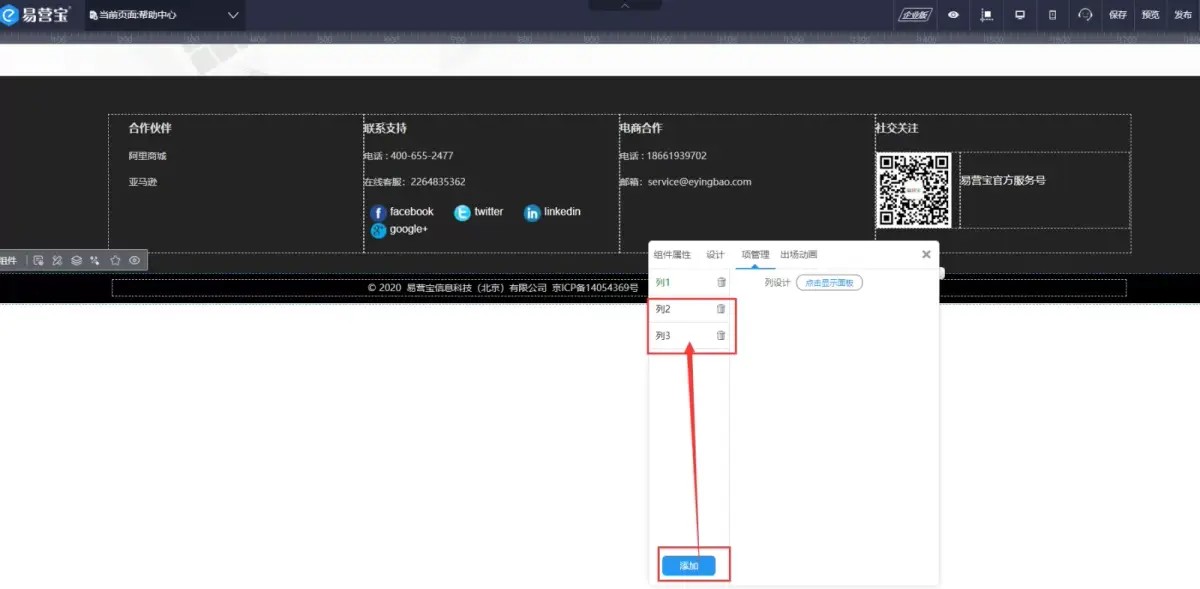Viewport: 1200px width, 589px height.
Task: Click the blue 添加 button
Action: tap(688, 566)
